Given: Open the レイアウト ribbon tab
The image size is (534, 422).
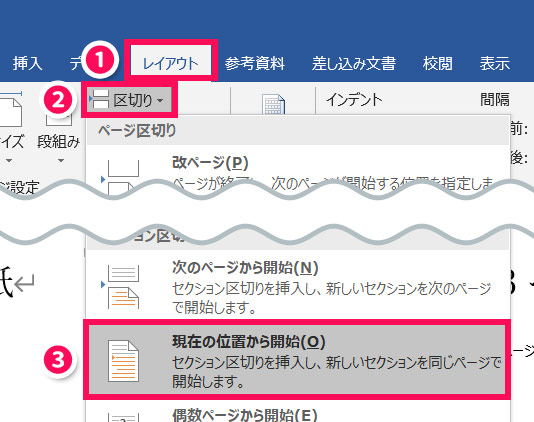Looking at the screenshot, I should coord(171,63).
